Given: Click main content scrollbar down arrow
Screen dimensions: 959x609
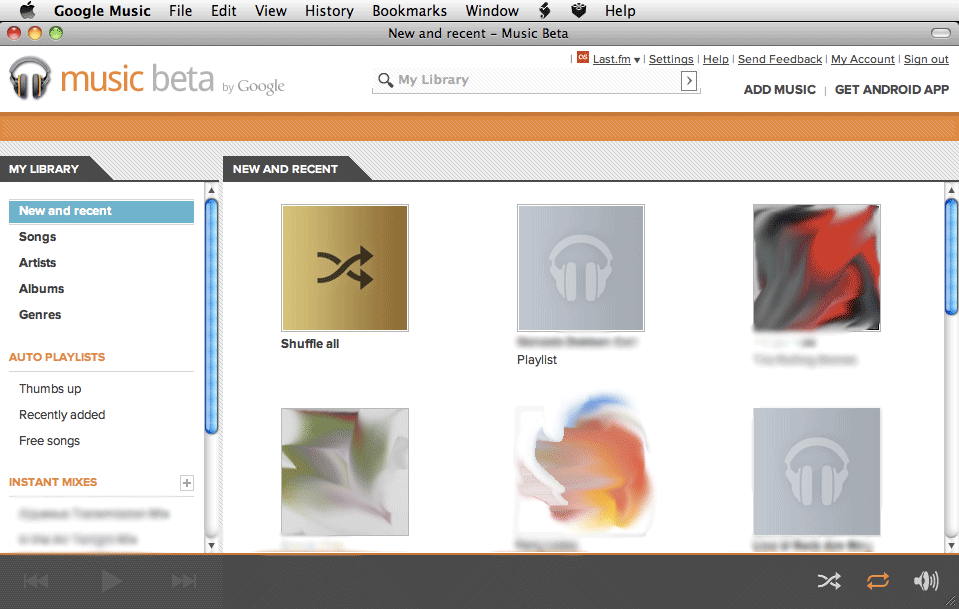Looking at the screenshot, I should point(951,545).
